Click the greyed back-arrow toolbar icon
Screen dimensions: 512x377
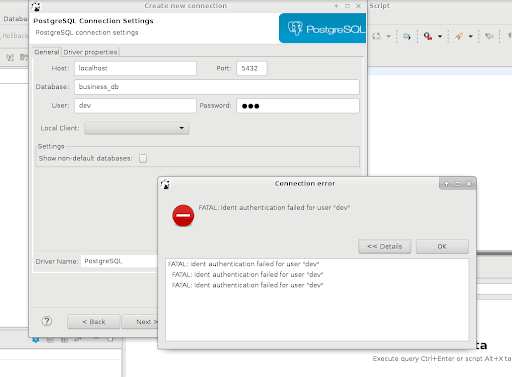[x=489, y=36]
